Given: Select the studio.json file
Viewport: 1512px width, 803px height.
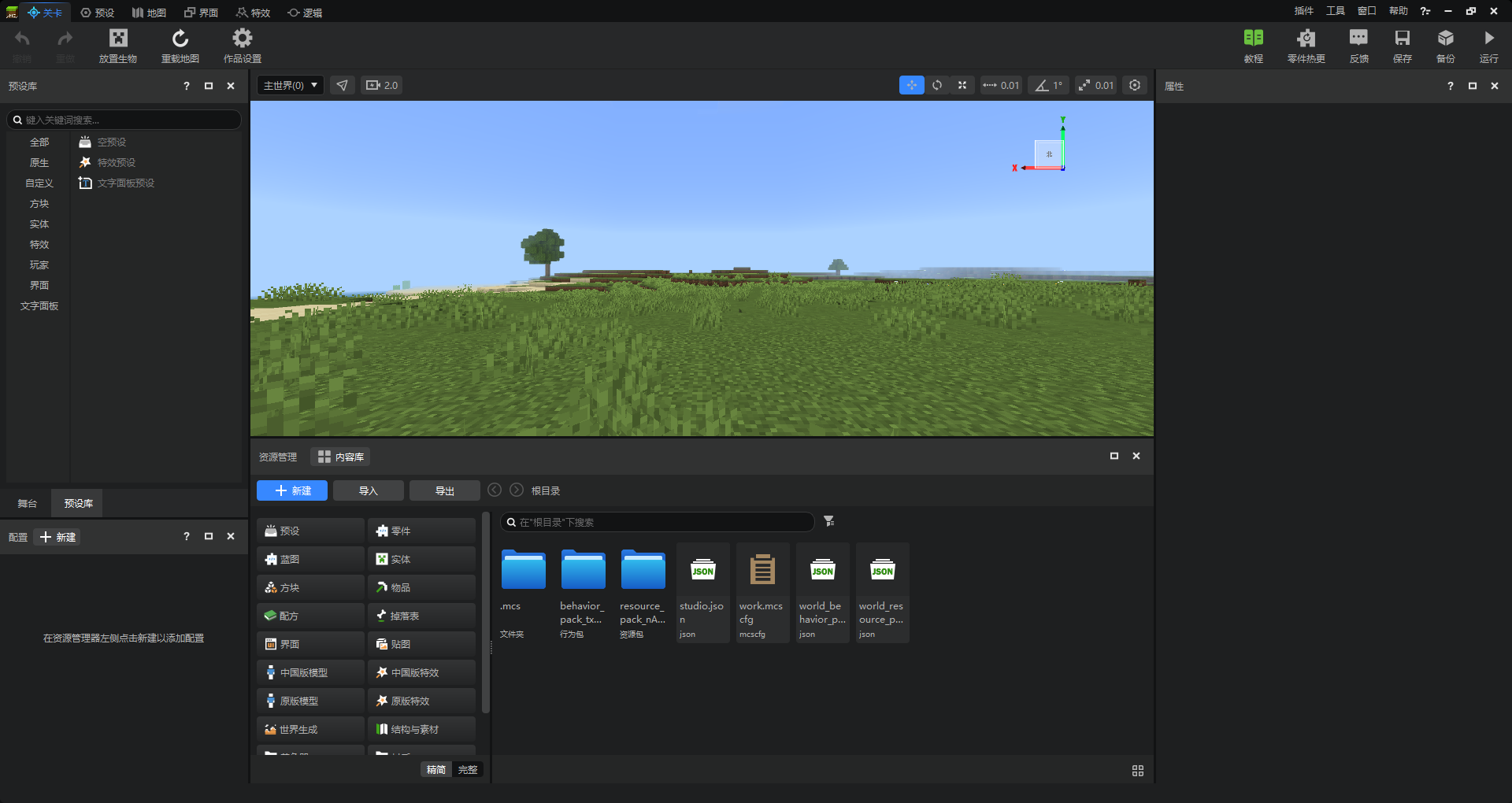Looking at the screenshot, I should tap(703, 593).
